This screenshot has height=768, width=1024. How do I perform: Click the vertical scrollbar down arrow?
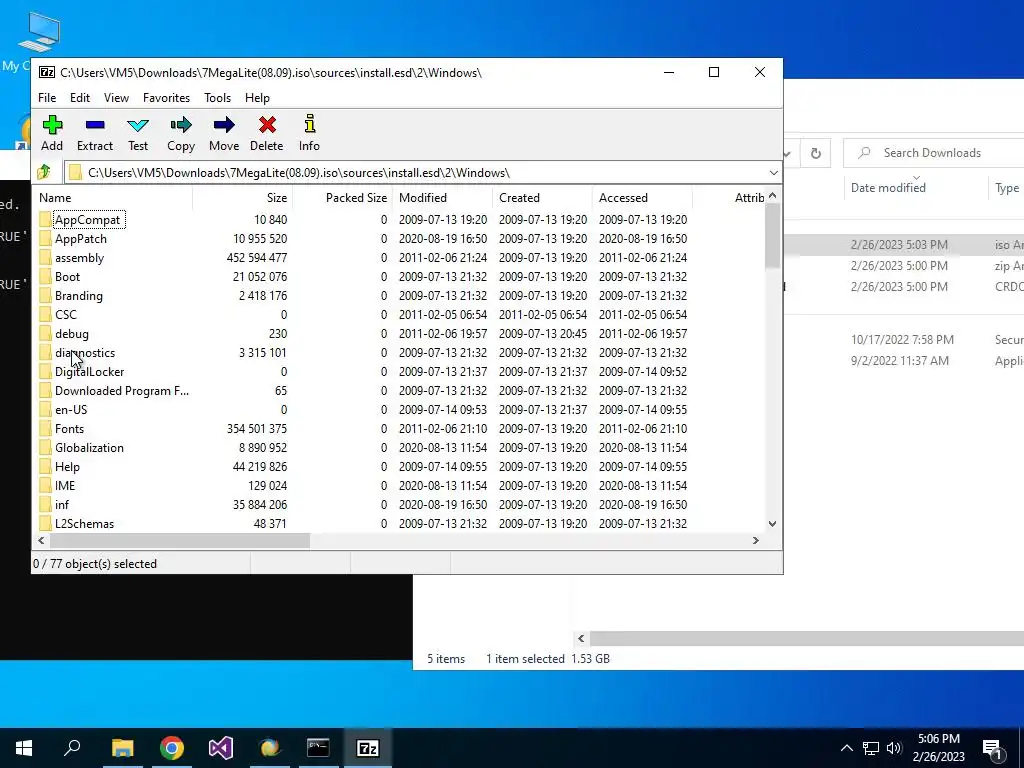773,524
